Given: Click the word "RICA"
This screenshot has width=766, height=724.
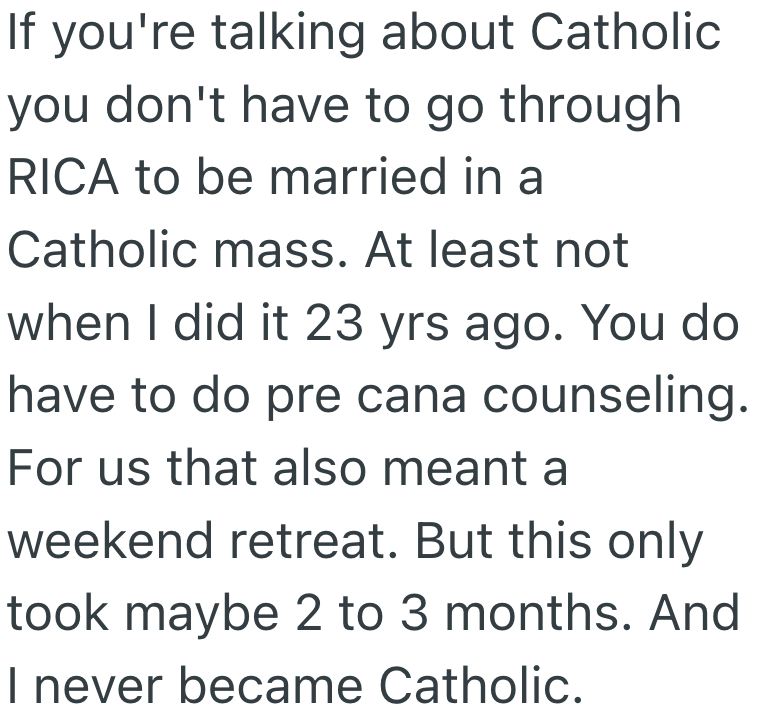Looking at the screenshot, I should coord(64,178).
